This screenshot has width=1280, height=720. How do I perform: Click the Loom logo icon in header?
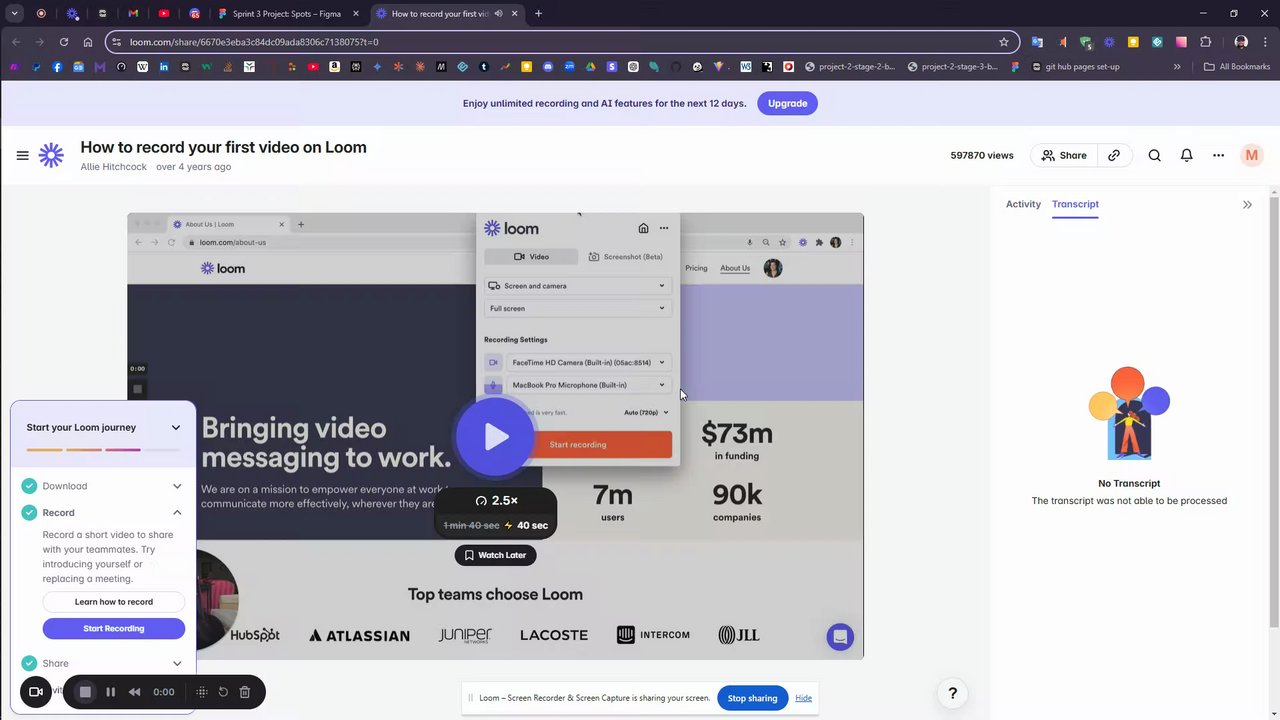(51, 155)
